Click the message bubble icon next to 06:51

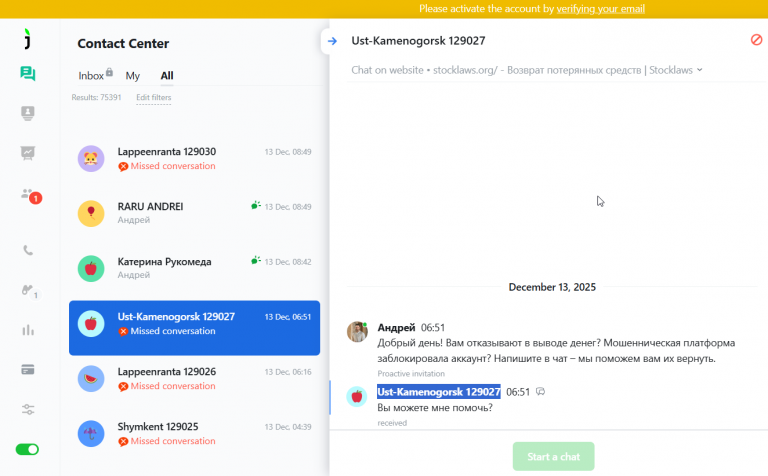[x=540, y=392]
